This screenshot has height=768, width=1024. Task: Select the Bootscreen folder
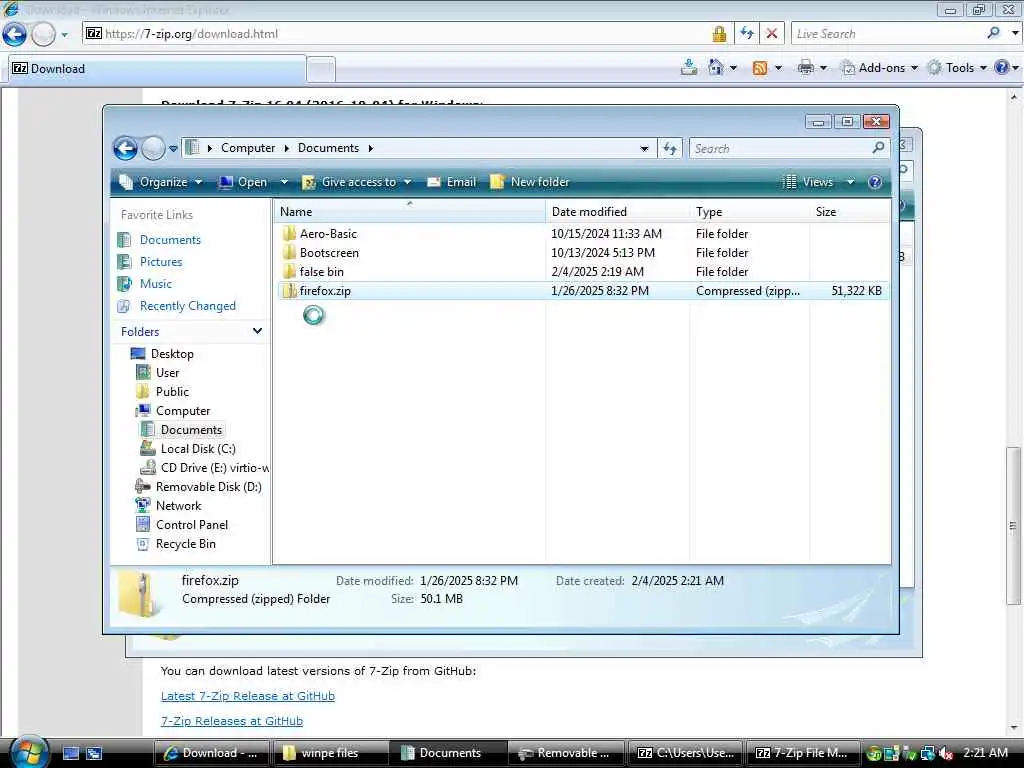[x=328, y=253]
